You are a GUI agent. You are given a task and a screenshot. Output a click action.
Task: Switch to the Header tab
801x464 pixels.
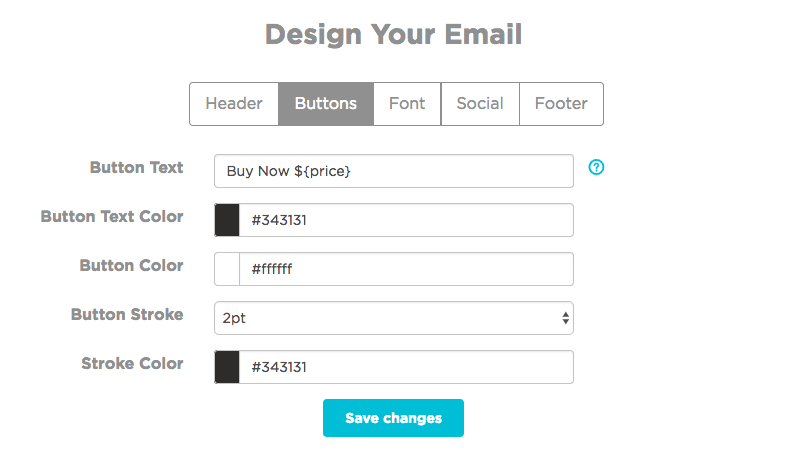tap(234, 104)
